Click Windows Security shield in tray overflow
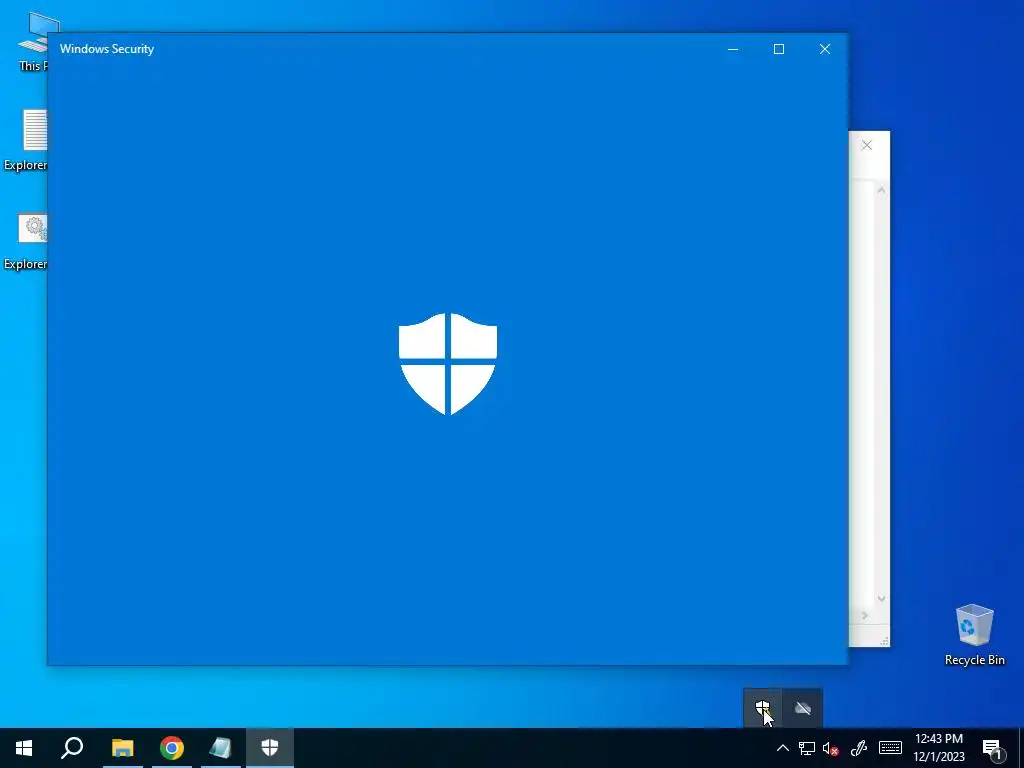Image resolution: width=1024 pixels, height=768 pixels. (x=763, y=708)
